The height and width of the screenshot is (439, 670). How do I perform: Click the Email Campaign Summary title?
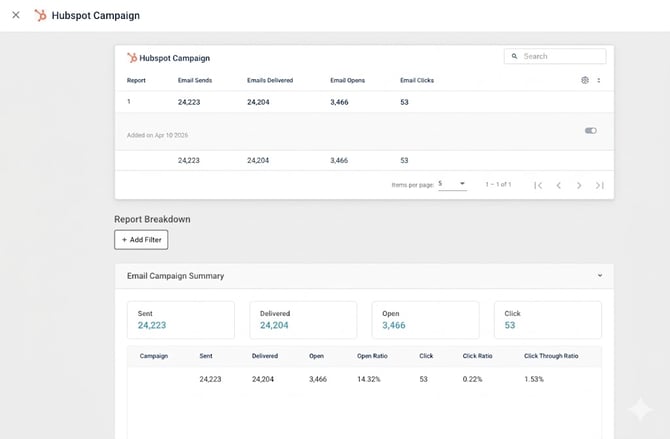click(x=175, y=276)
